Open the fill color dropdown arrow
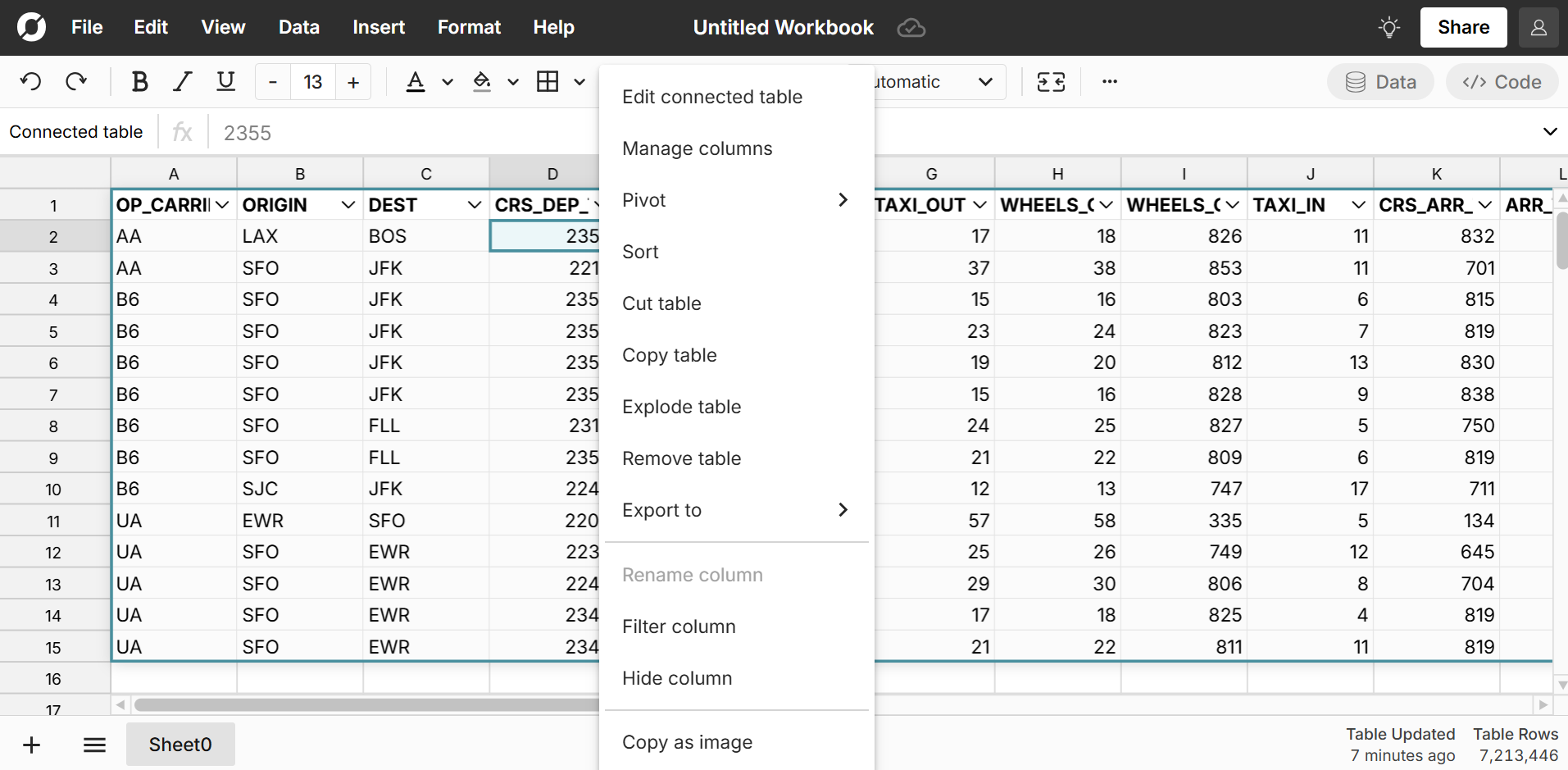 pyautogui.click(x=513, y=82)
